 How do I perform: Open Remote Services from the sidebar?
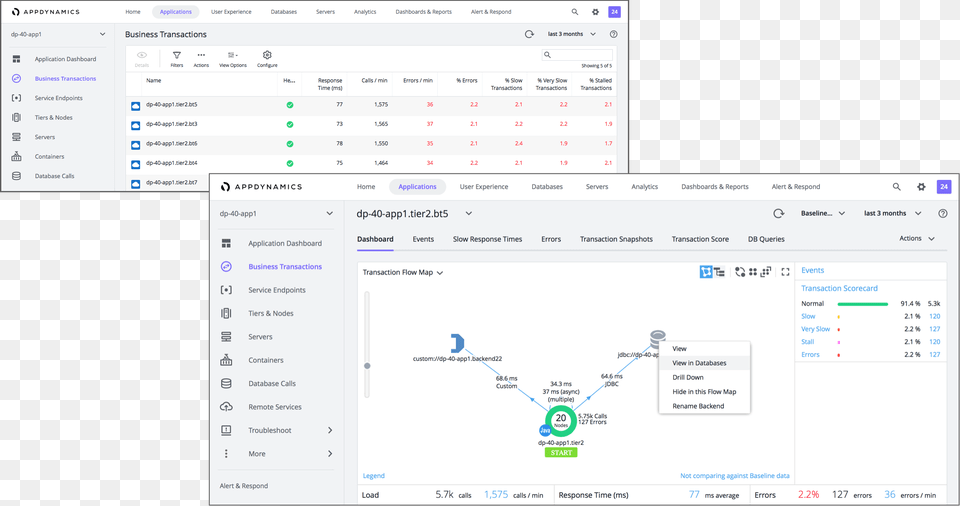274,407
